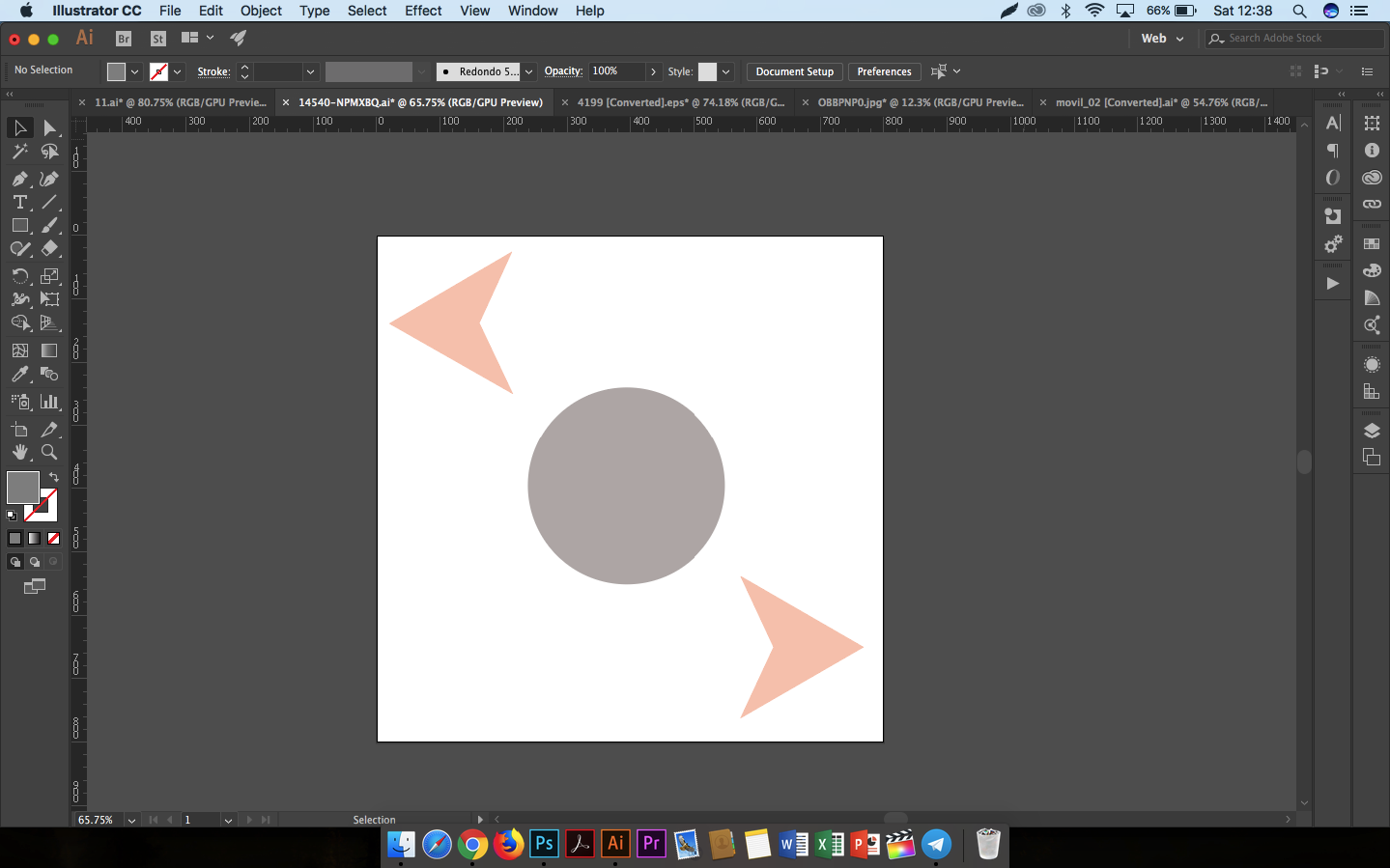Select the Paintbrush tool
Image resolution: width=1390 pixels, height=868 pixels.
49,225
